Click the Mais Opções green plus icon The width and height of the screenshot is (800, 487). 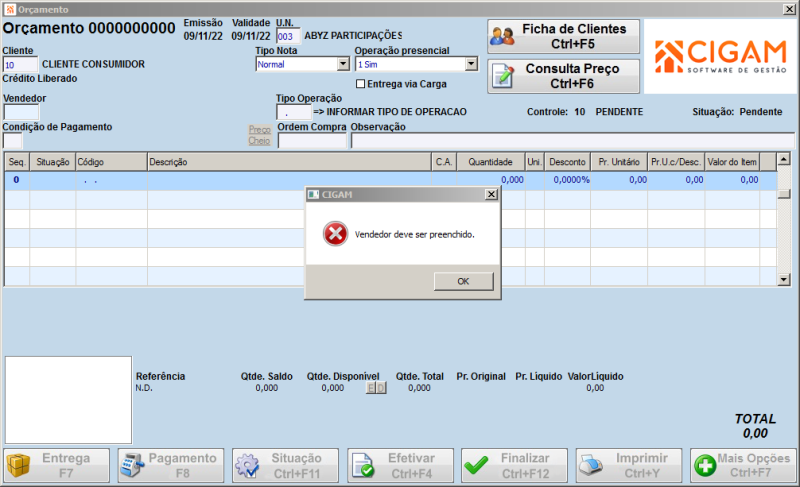705,465
